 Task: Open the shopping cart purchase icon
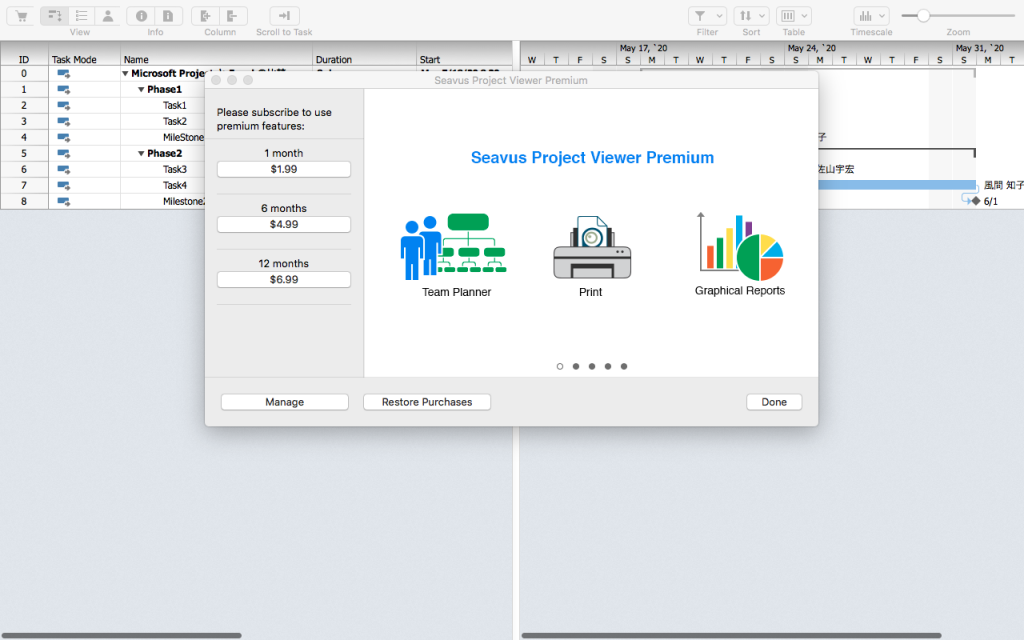pos(22,16)
